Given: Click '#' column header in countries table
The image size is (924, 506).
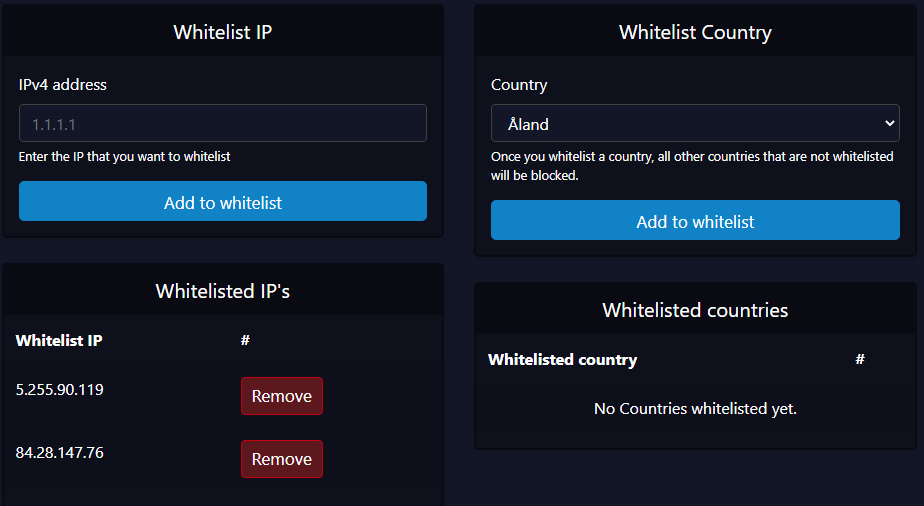Looking at the screenshot, I should [x=860, y=360].
